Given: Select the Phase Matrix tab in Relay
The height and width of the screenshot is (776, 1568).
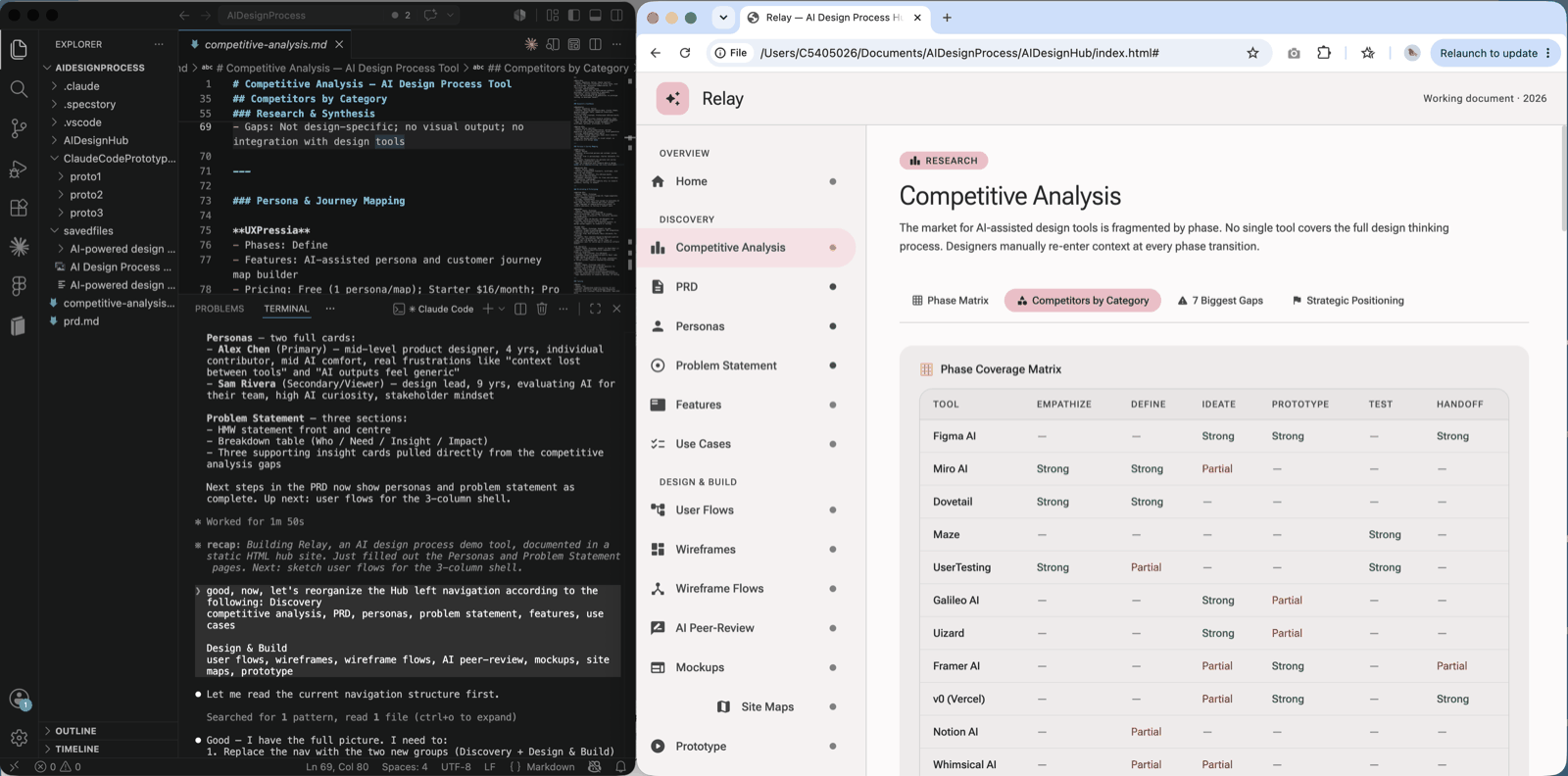Looking at the screenshot, I should pyautogui.click(x=950, y=301).
